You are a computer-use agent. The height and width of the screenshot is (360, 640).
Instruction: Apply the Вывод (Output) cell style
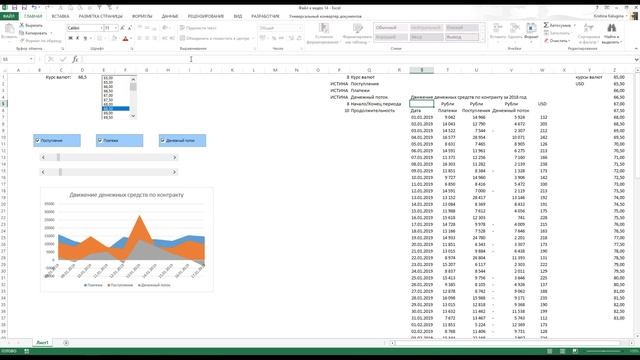point(462,37)
